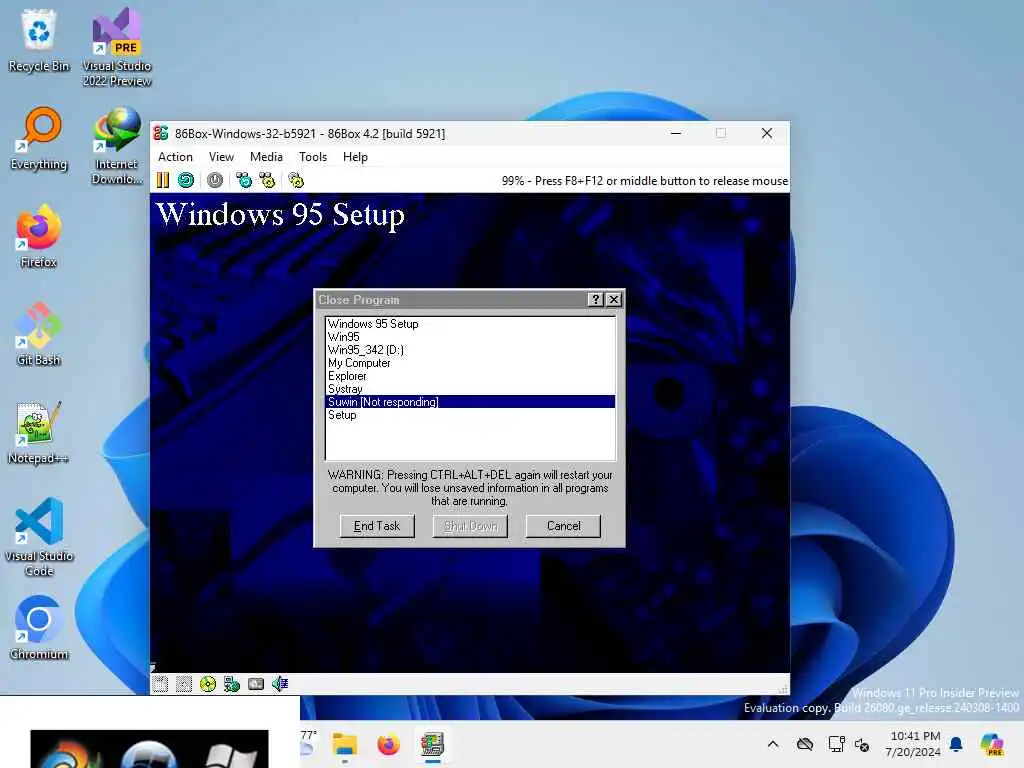
Task: Click the taskbar clock showing 10:41 PM
Action: point(913,744)
